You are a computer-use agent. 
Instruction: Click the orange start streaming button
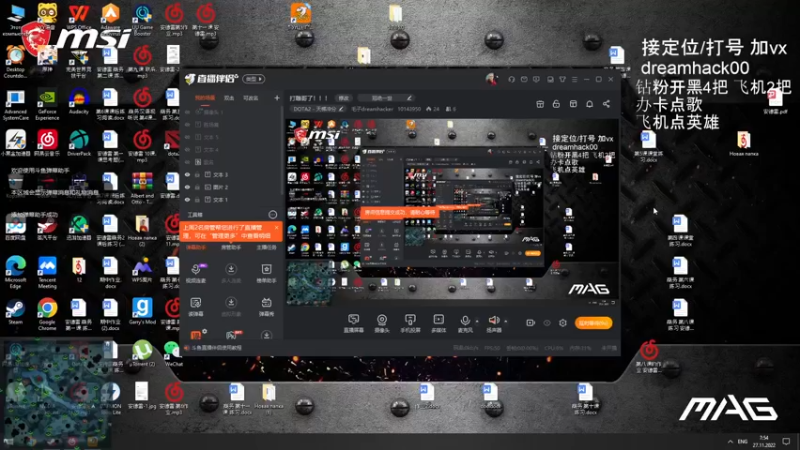tap(593, 323)
